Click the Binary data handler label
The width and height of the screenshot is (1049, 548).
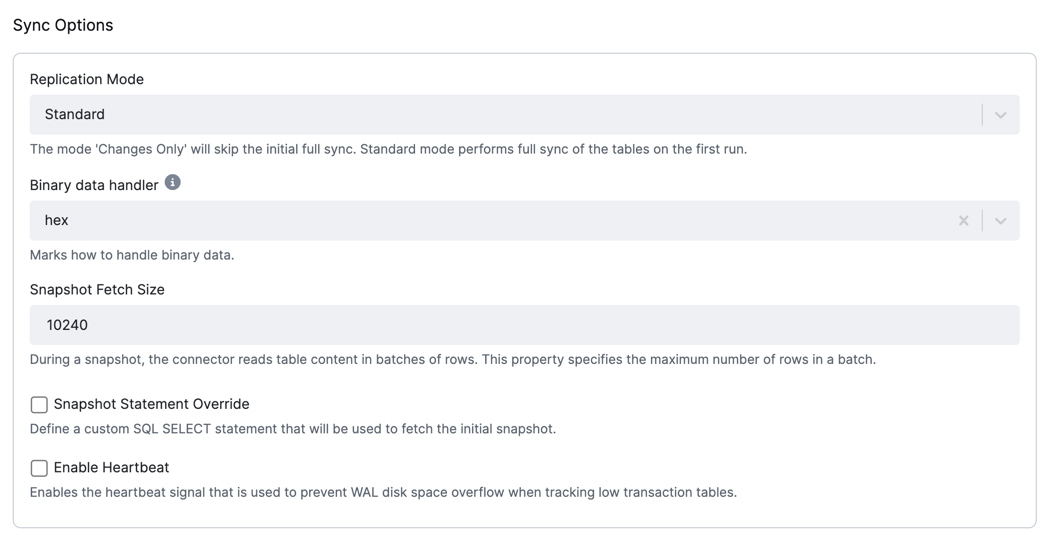[94, 185]
